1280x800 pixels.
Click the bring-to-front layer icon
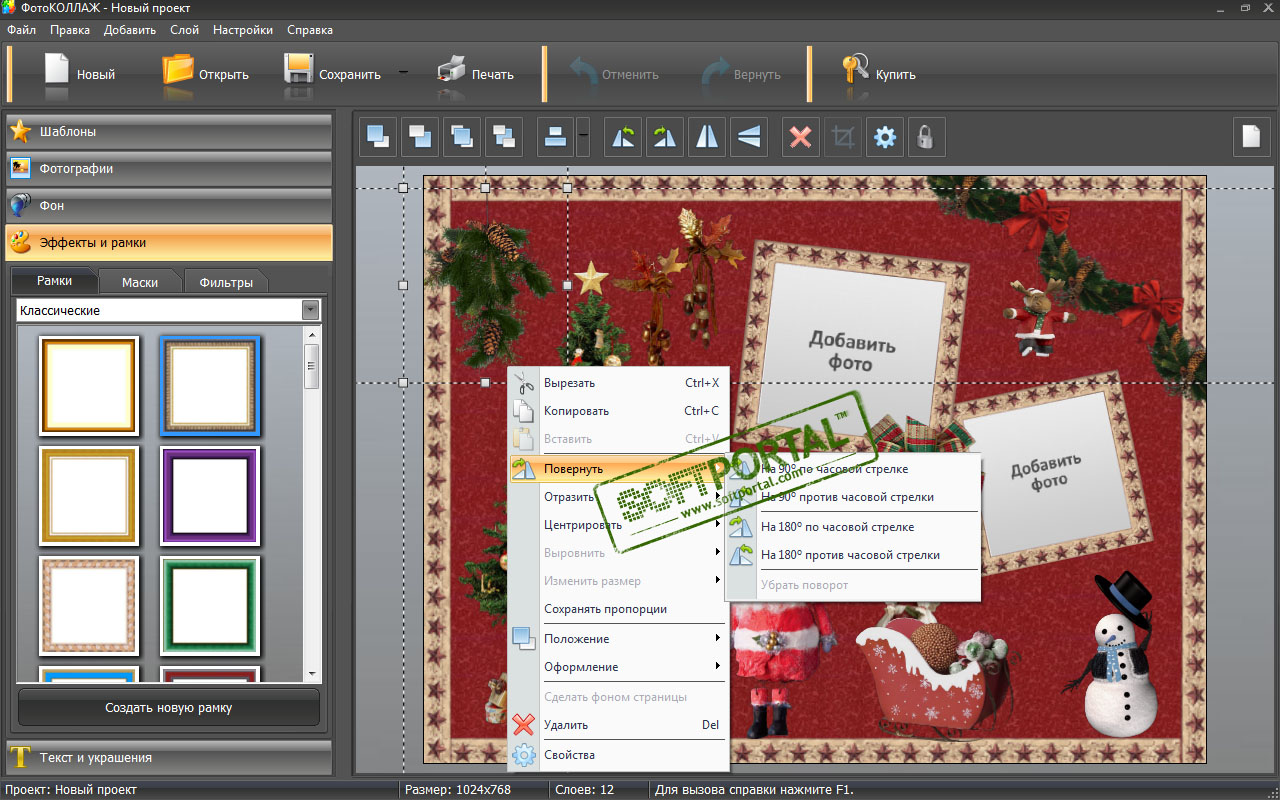click(378, 136)
